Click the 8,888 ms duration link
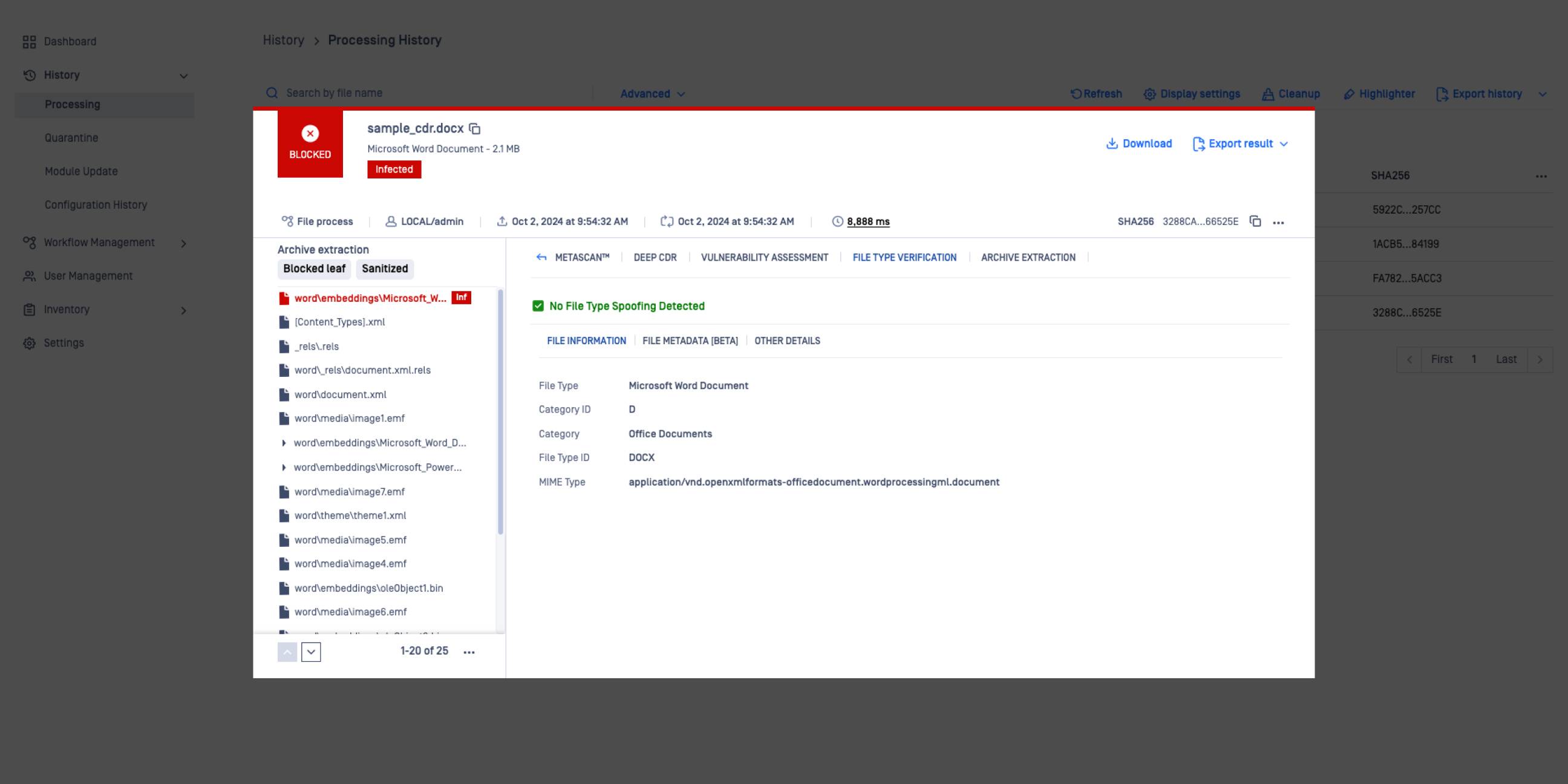 [x=868, y=221]
